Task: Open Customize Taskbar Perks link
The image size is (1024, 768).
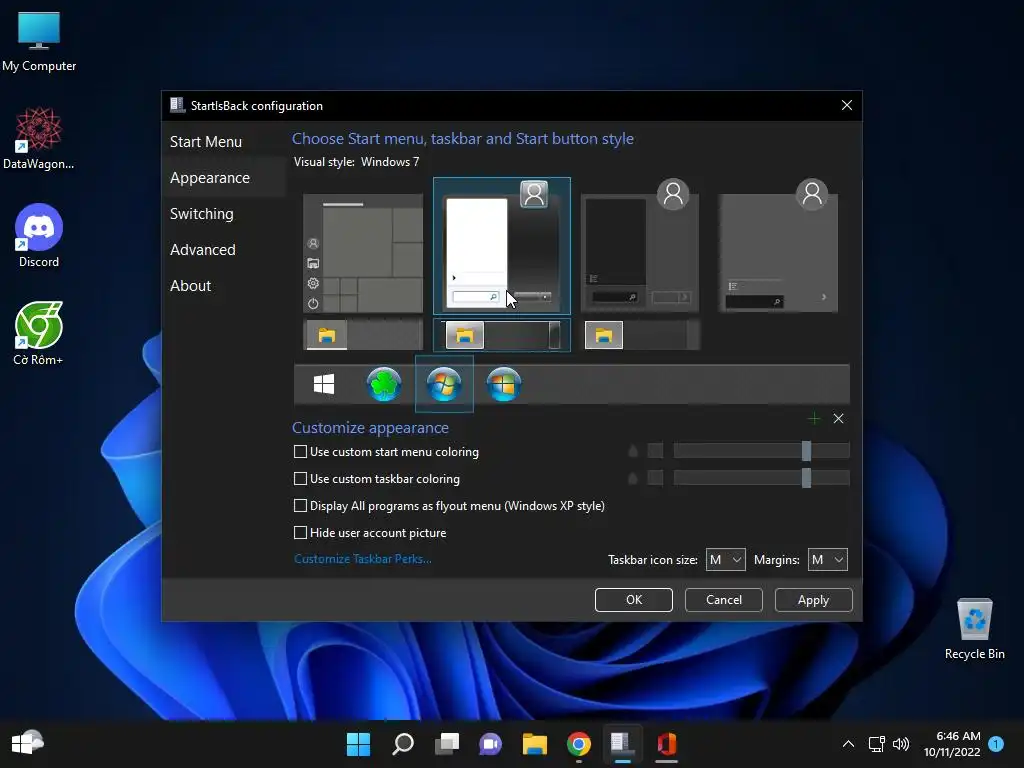Action: pos(362,559)
